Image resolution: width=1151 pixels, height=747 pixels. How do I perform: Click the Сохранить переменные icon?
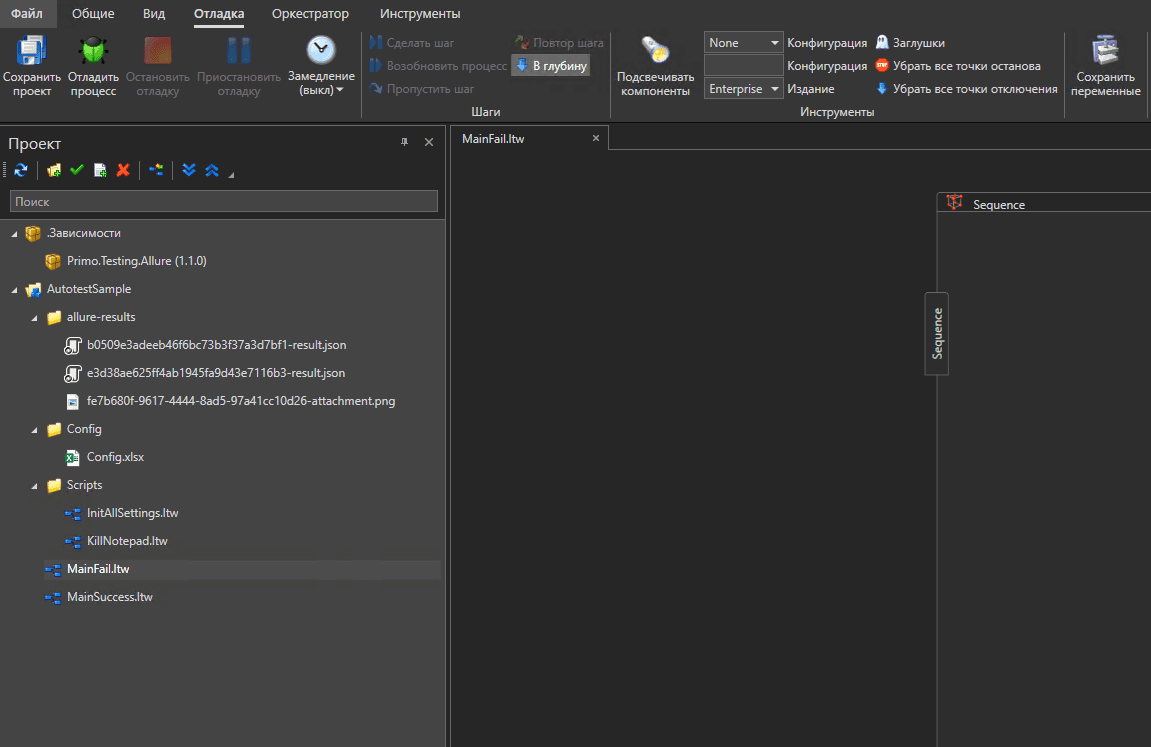click(1105, 52)
